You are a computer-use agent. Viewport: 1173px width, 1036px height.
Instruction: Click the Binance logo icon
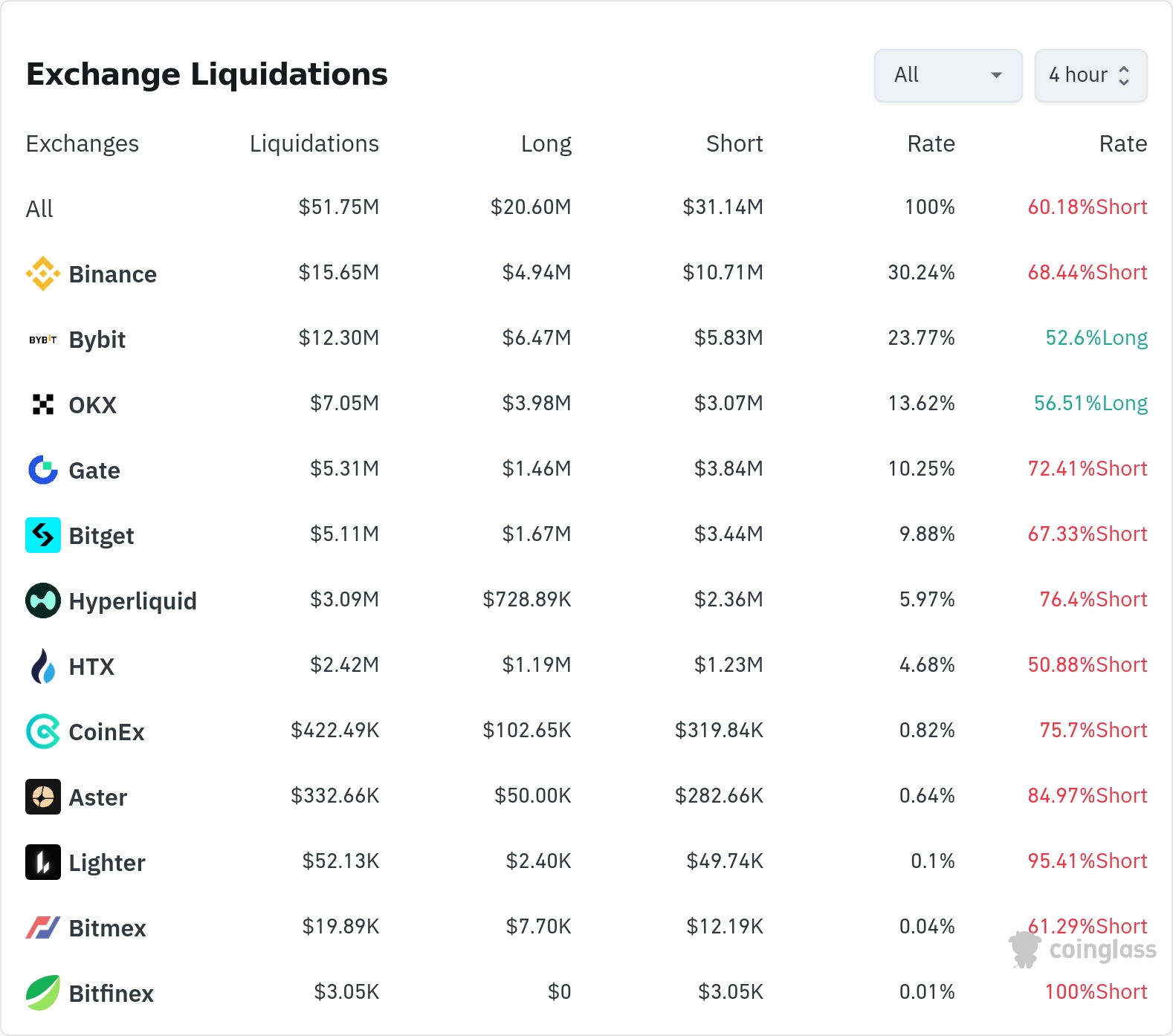pos(42,273)
